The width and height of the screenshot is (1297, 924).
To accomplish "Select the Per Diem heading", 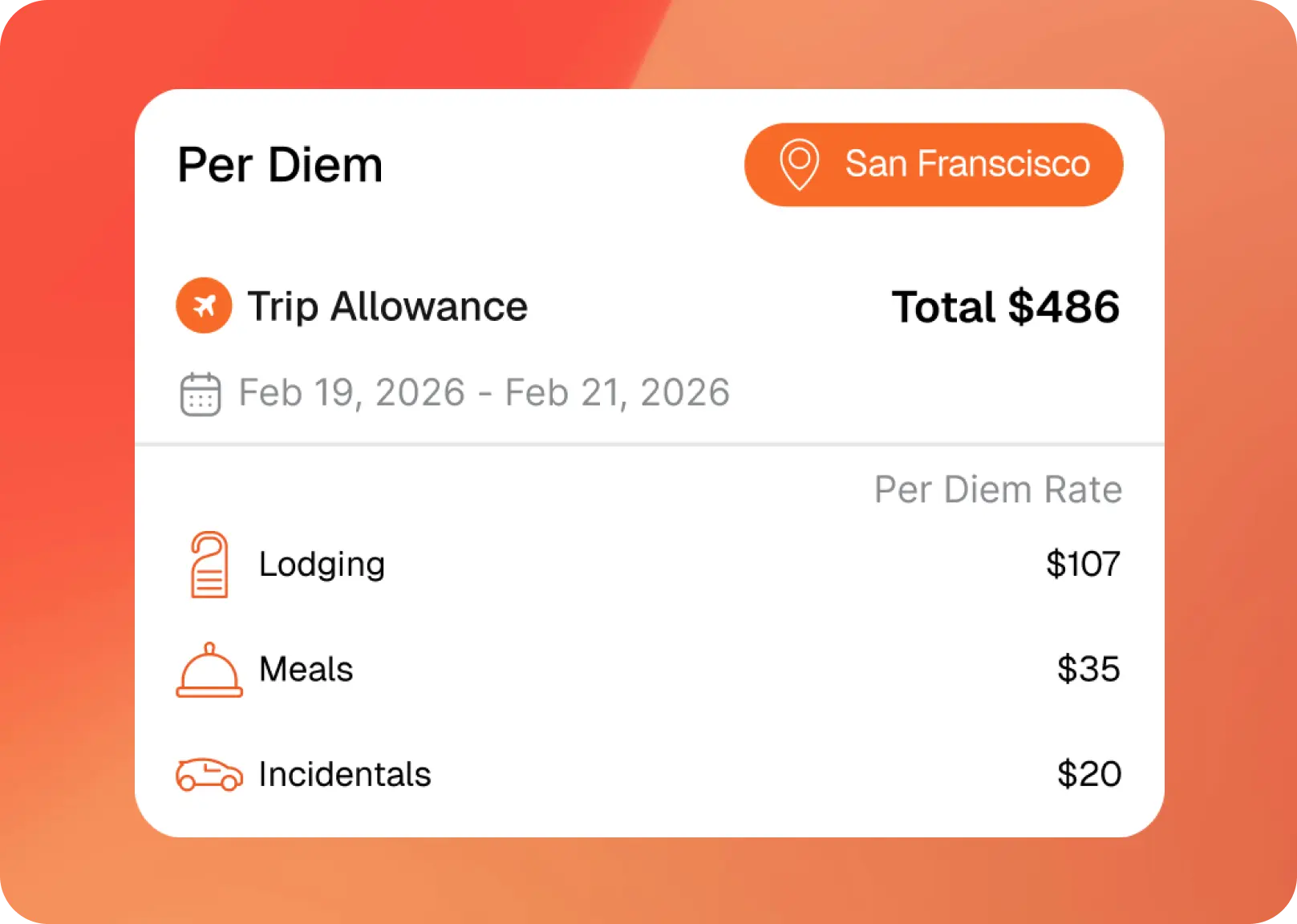I will (x=280, y=165).
